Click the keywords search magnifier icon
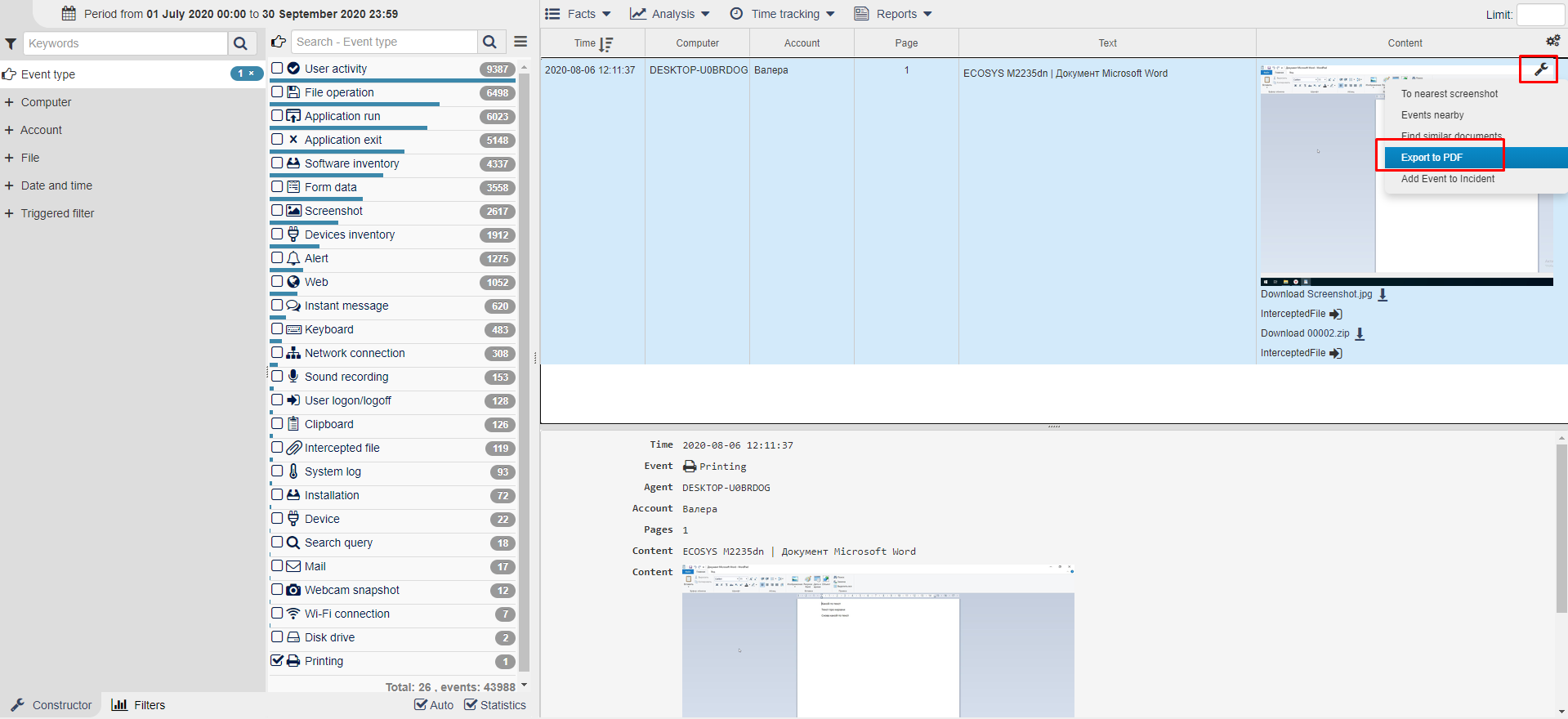 click(x=240, y=43)
